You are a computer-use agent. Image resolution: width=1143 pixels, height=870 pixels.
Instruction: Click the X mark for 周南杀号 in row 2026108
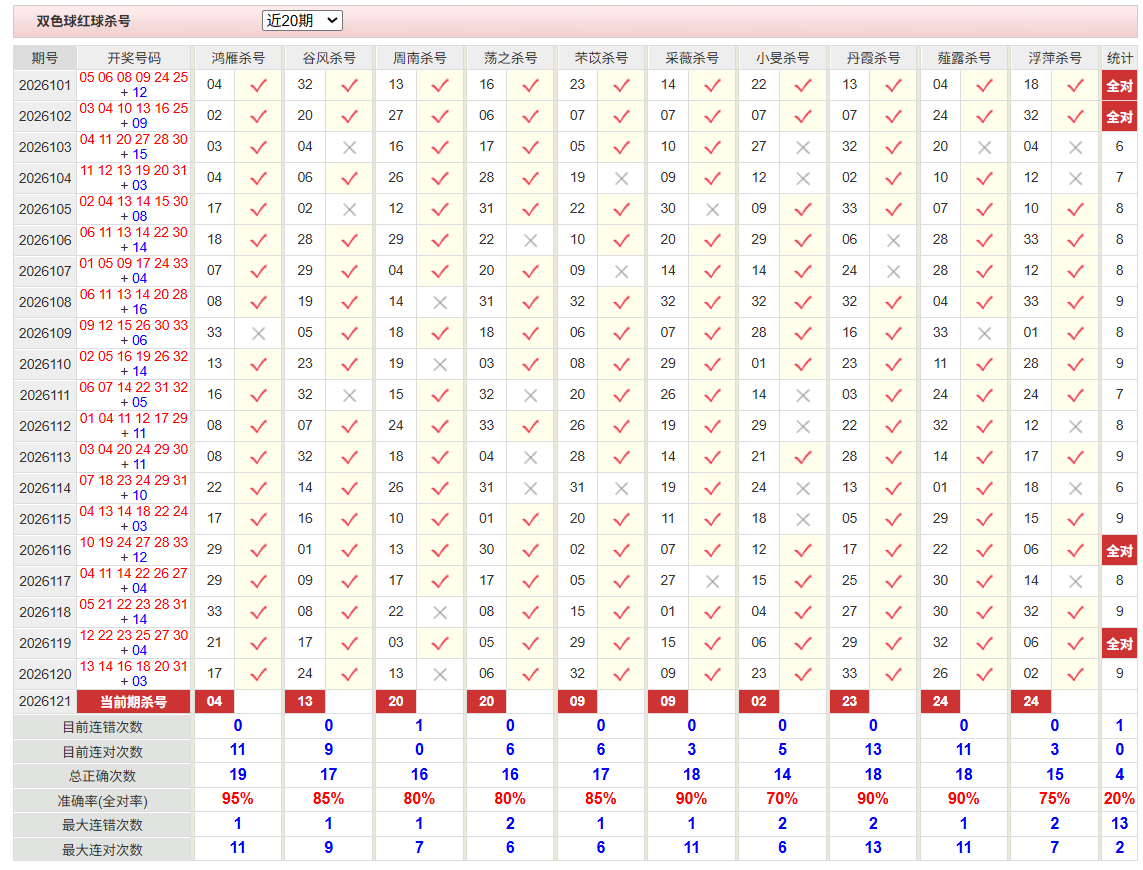(x=440, y=303)
